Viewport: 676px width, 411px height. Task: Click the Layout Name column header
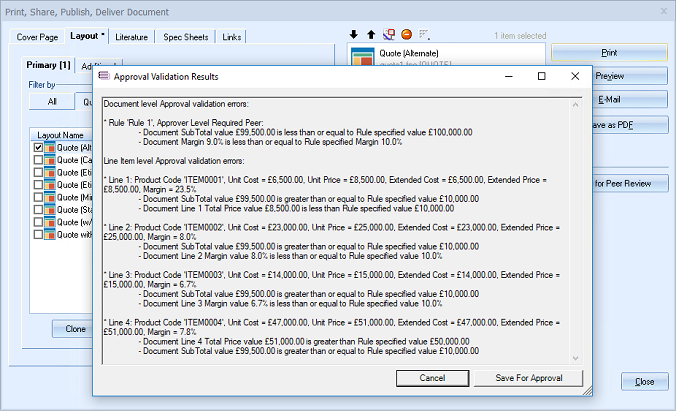point(60,134)
